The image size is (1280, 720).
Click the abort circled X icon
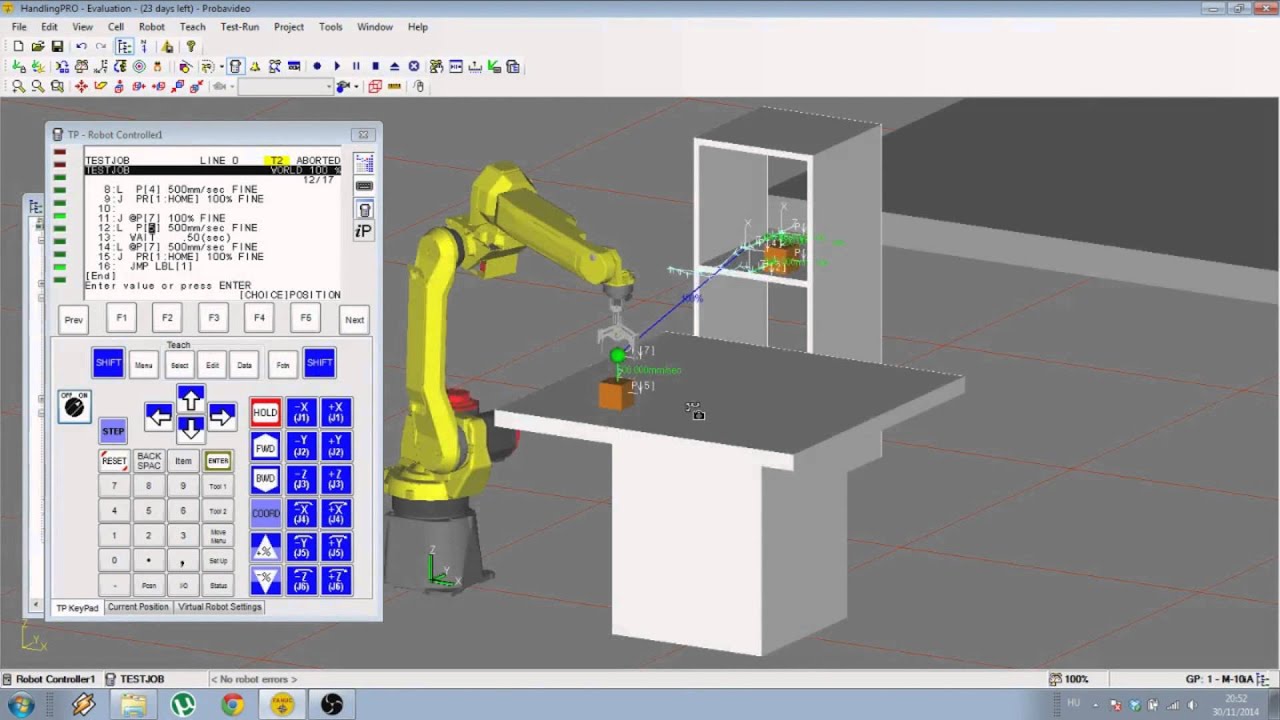coord(414,66)
